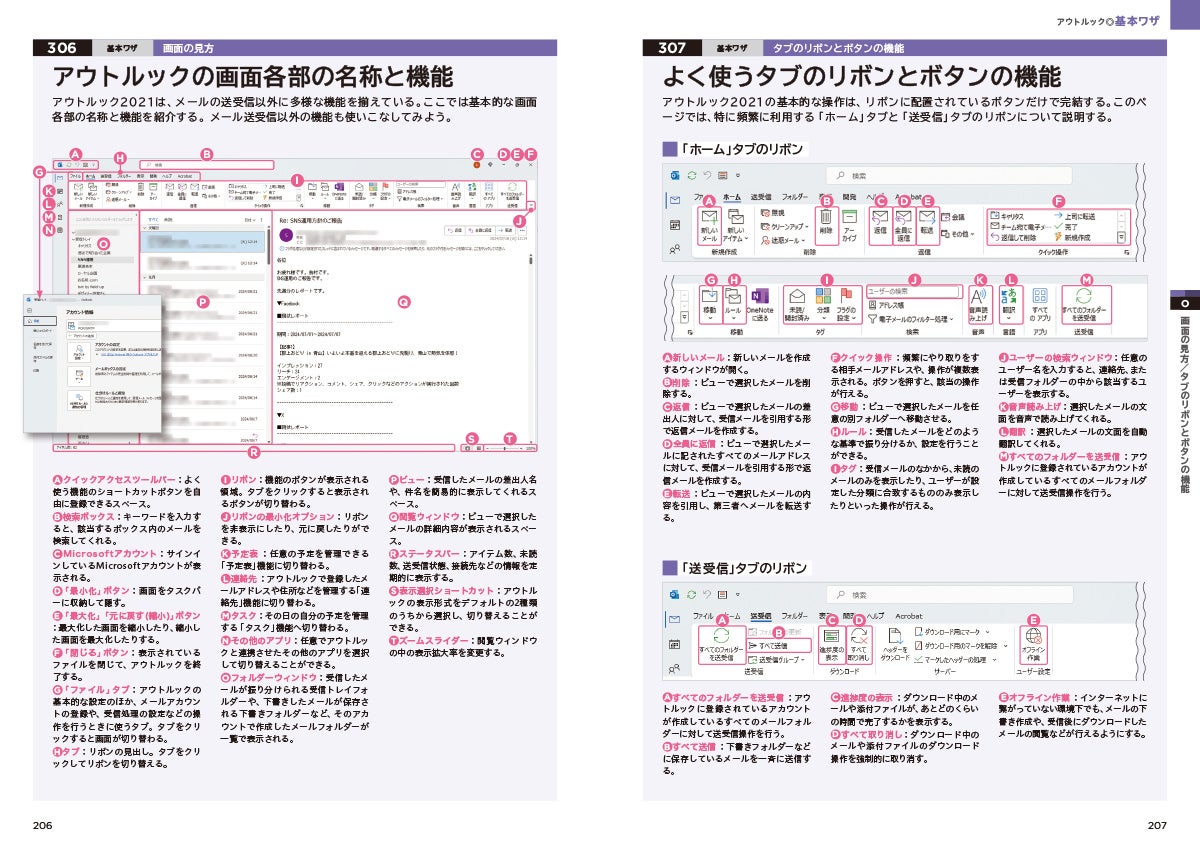The image size is (1200, 847).
Task: Click the ユーザーの検索 box in the ホーム ribbon
Action: point(913,292)
